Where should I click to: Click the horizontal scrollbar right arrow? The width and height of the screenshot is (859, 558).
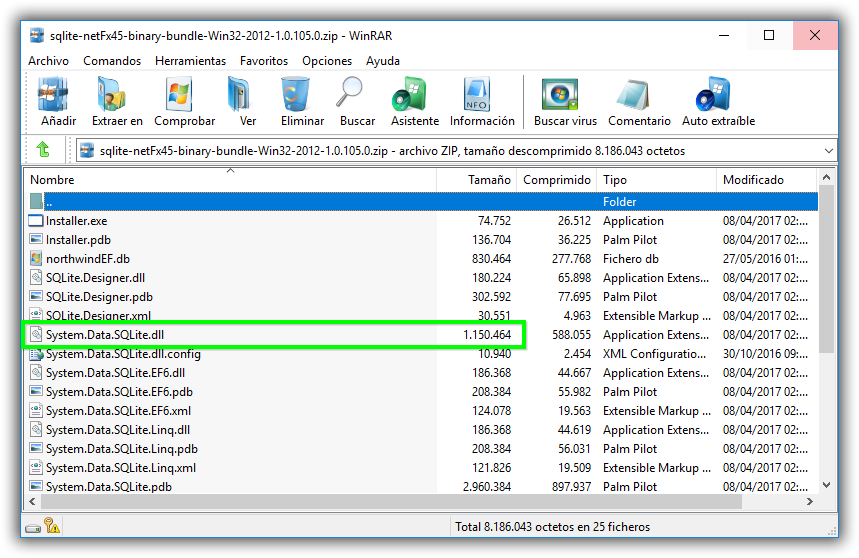(810, 501)
